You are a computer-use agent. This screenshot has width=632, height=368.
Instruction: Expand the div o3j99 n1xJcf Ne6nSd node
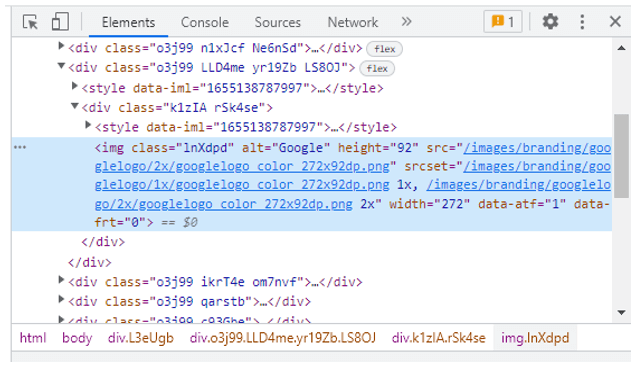tap(61, 46)
